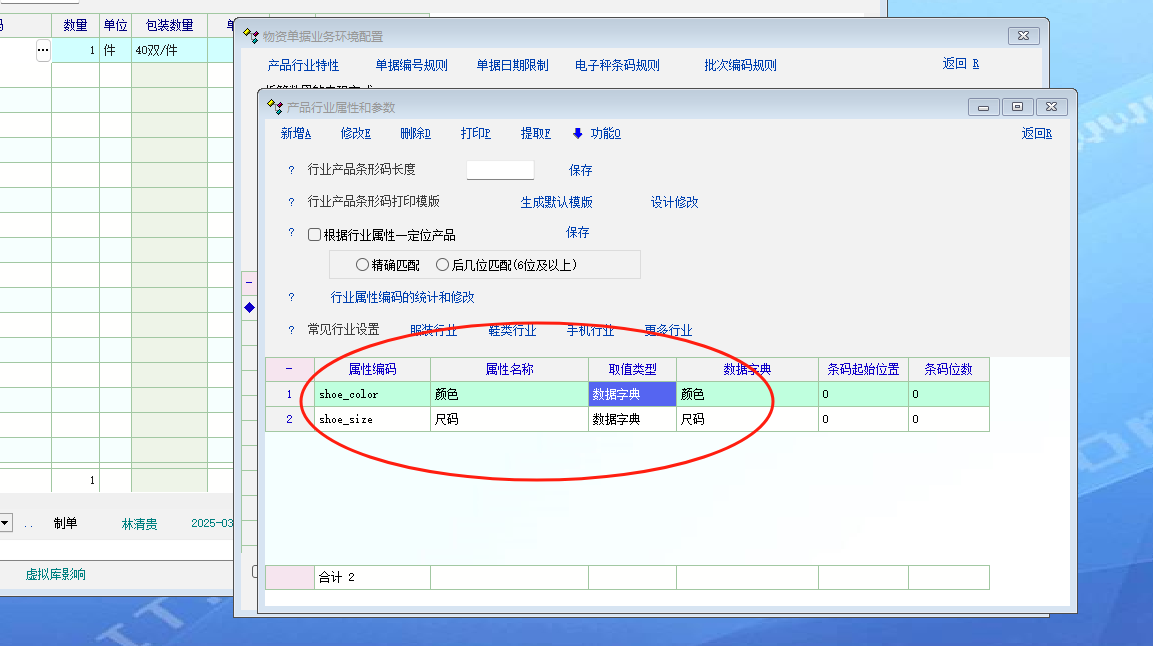
Task: Click the minus icon in the attribute table header
Action: click(289, 369)
